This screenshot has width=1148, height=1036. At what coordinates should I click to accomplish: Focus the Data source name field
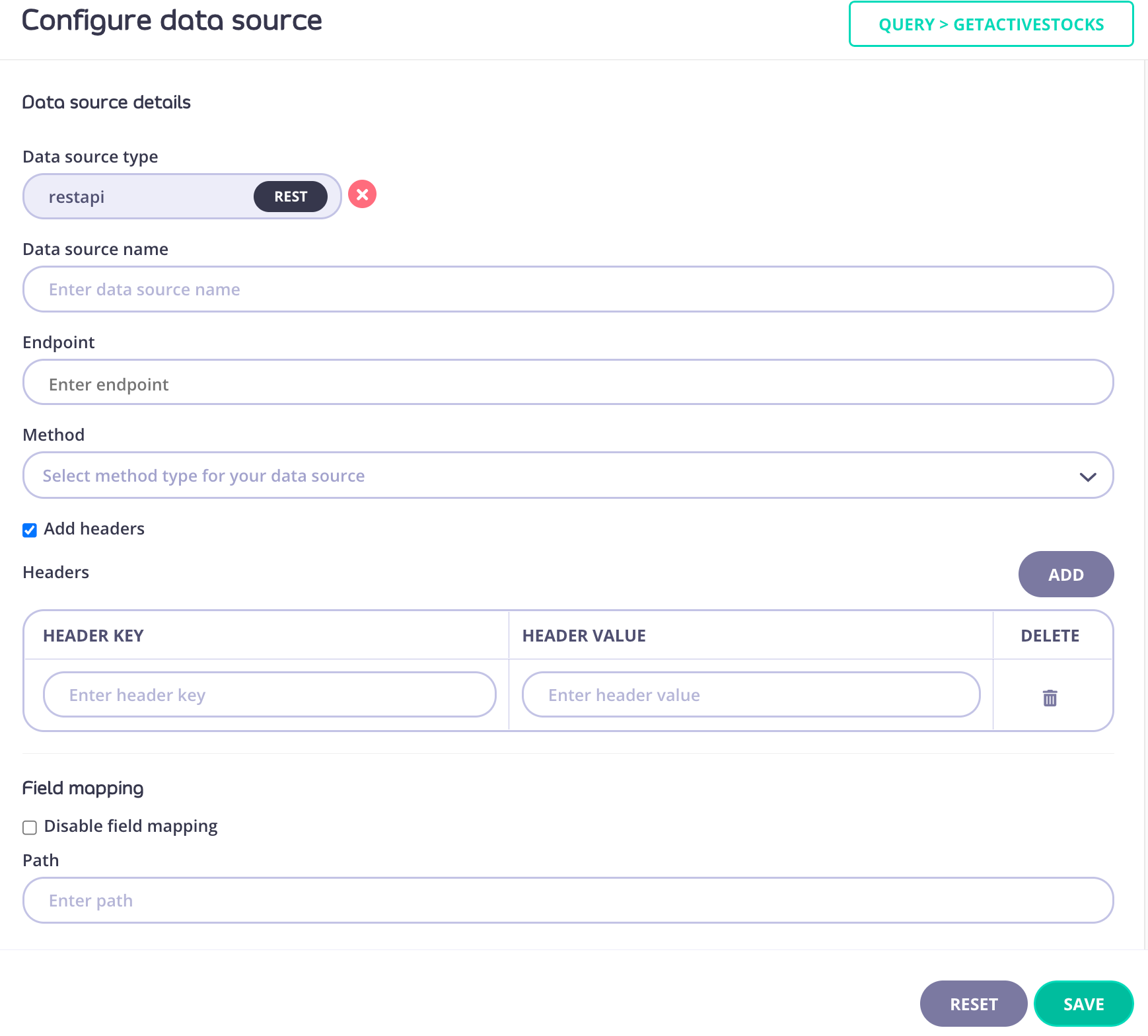coord(567,289)
